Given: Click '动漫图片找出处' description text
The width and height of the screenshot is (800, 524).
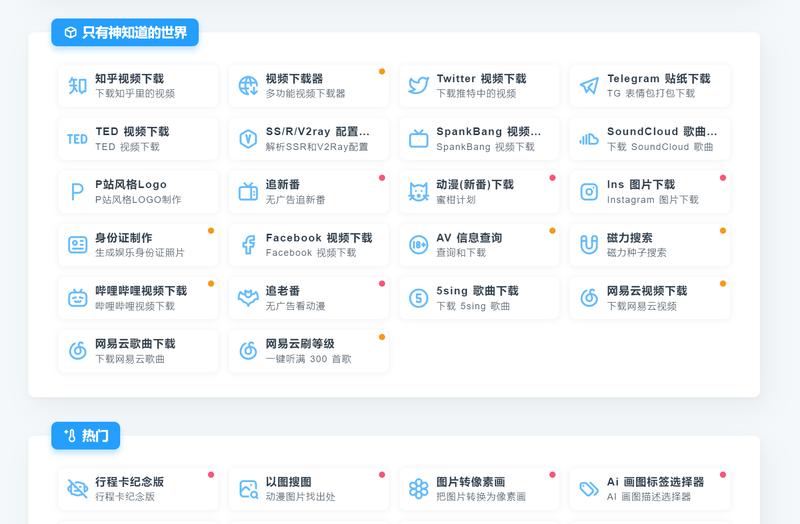Looking at the screenshot, I should click(x=300, y=496).
